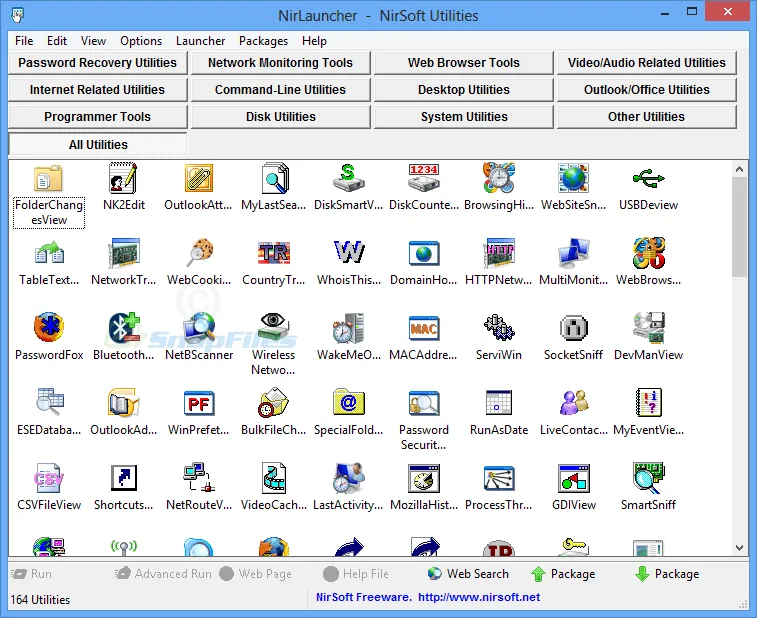The image size is (757, 618).
Task: Select the DevManView utility icon
Action: tap(648, 328)
